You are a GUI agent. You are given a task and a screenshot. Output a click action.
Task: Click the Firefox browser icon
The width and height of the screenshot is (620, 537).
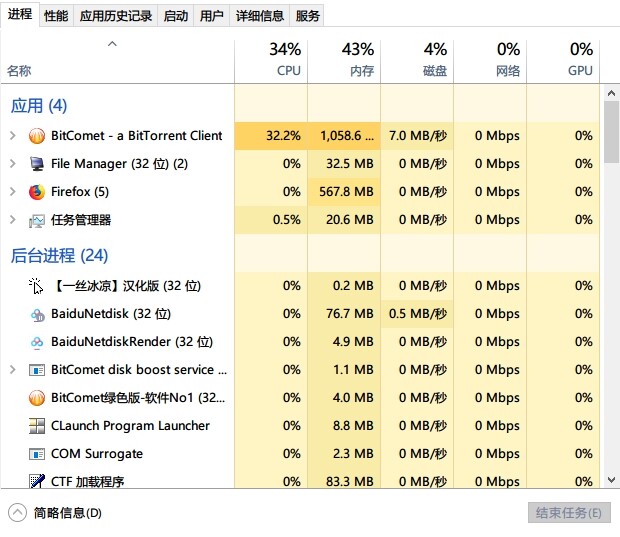pyautogui.click(x=37, y=192)
